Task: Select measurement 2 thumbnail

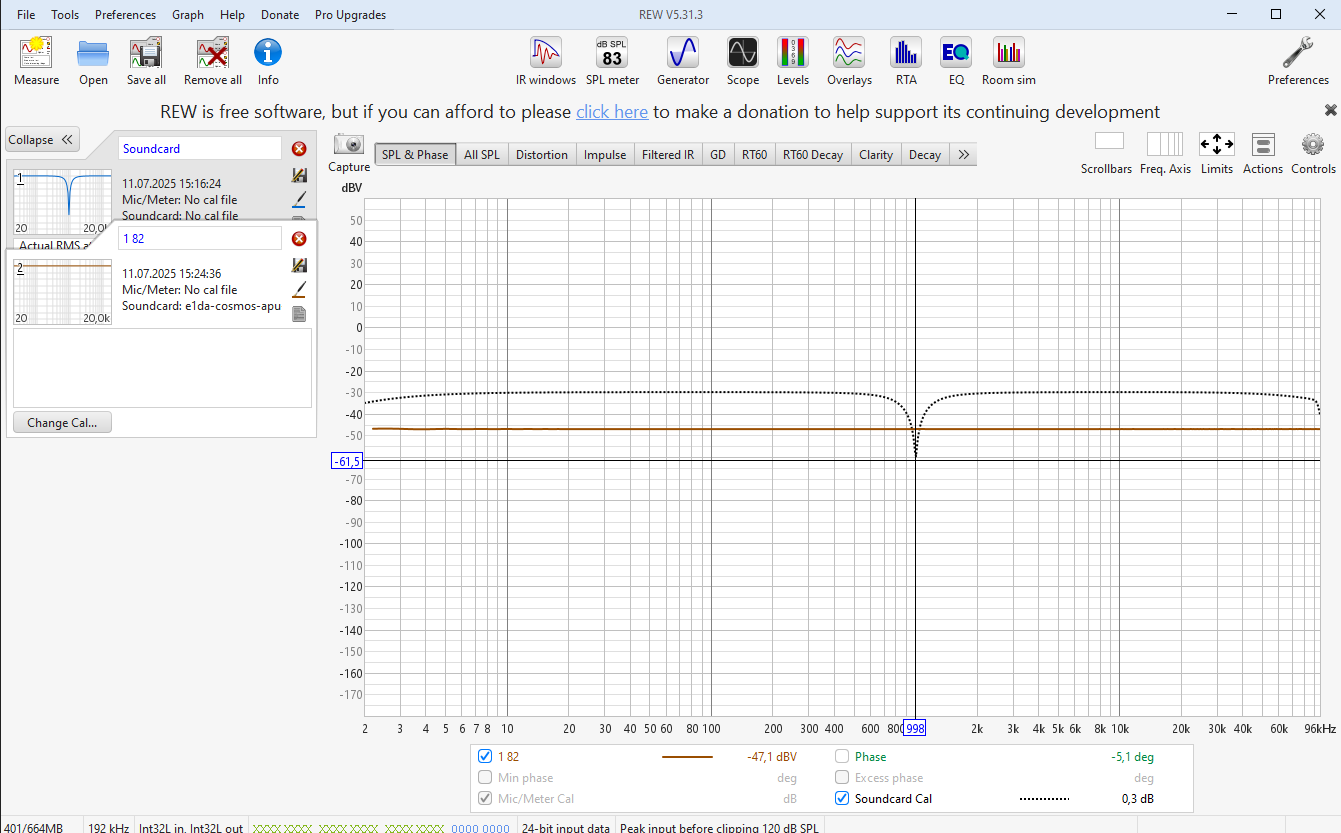Action: click(x=62, y=291)
